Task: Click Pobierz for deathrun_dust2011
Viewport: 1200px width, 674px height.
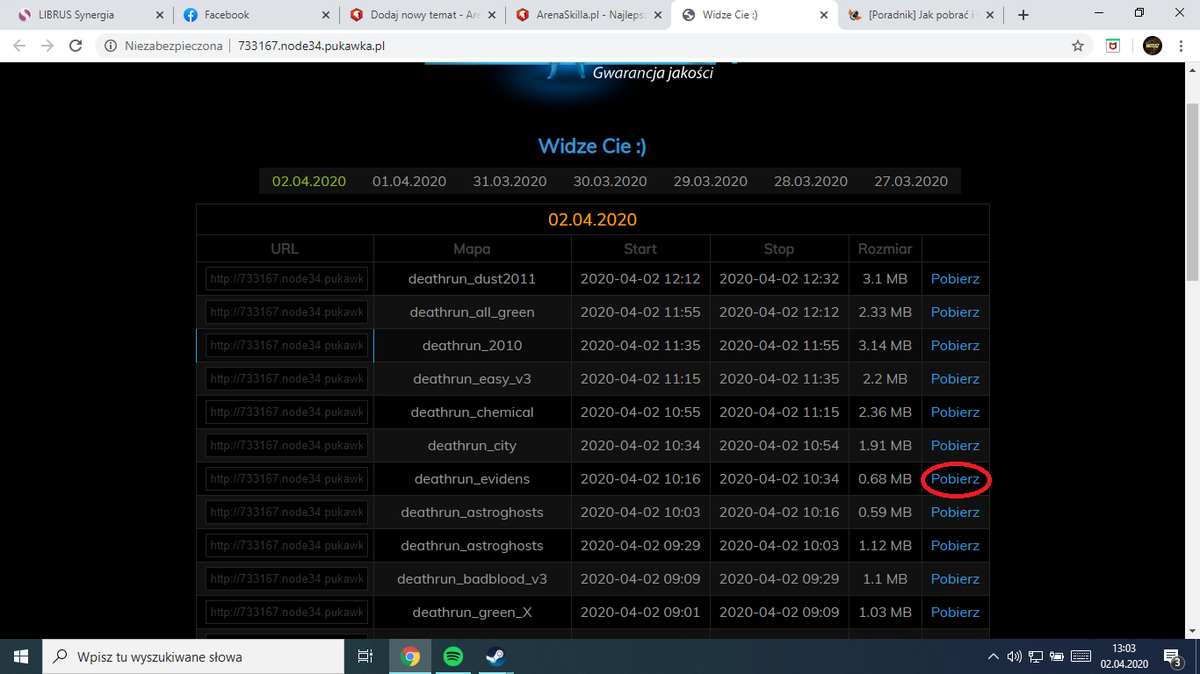Action: [955, 279]
